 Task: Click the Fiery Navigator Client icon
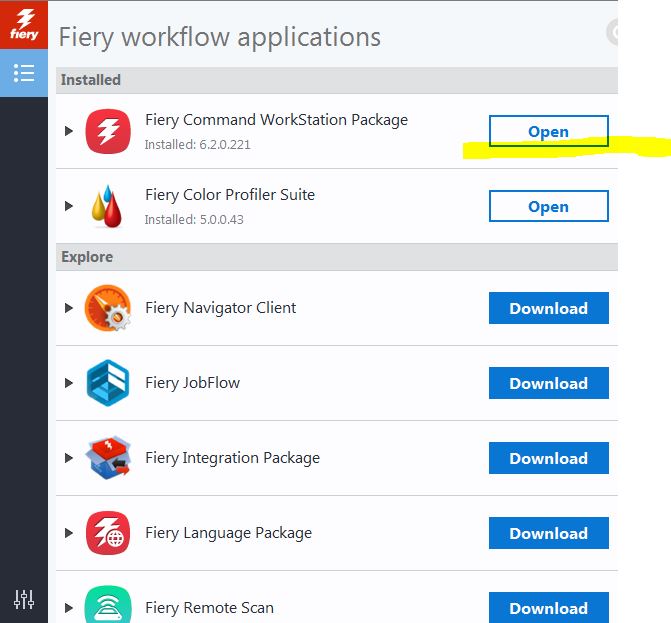(x=108, y=308)
